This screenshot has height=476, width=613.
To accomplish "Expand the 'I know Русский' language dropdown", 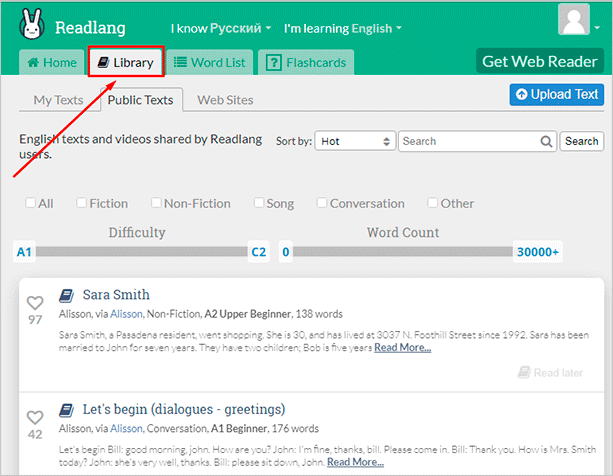I will 220,28.
